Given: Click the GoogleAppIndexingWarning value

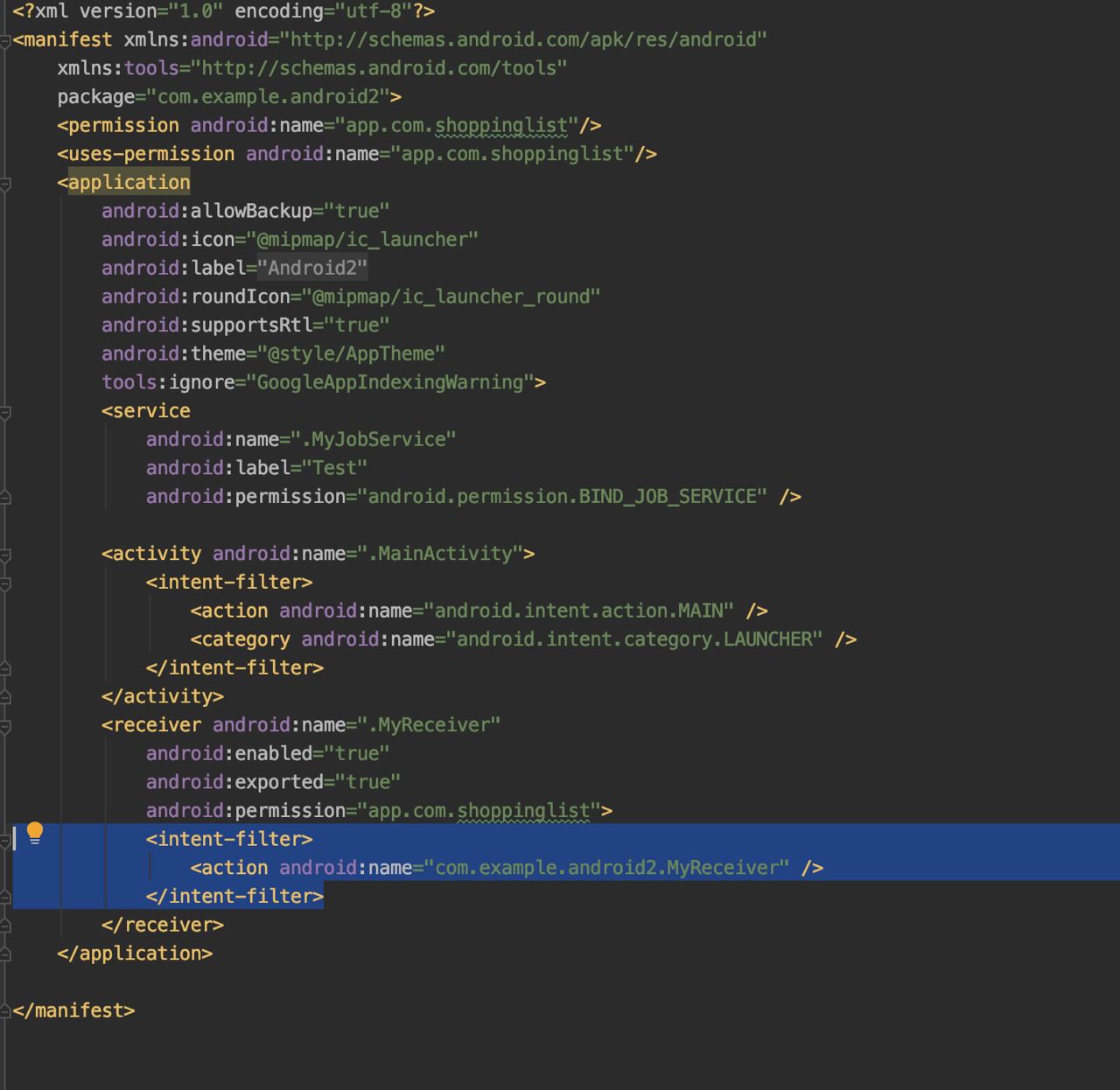Looking at the screenshot, I should [x=390, y=382].
